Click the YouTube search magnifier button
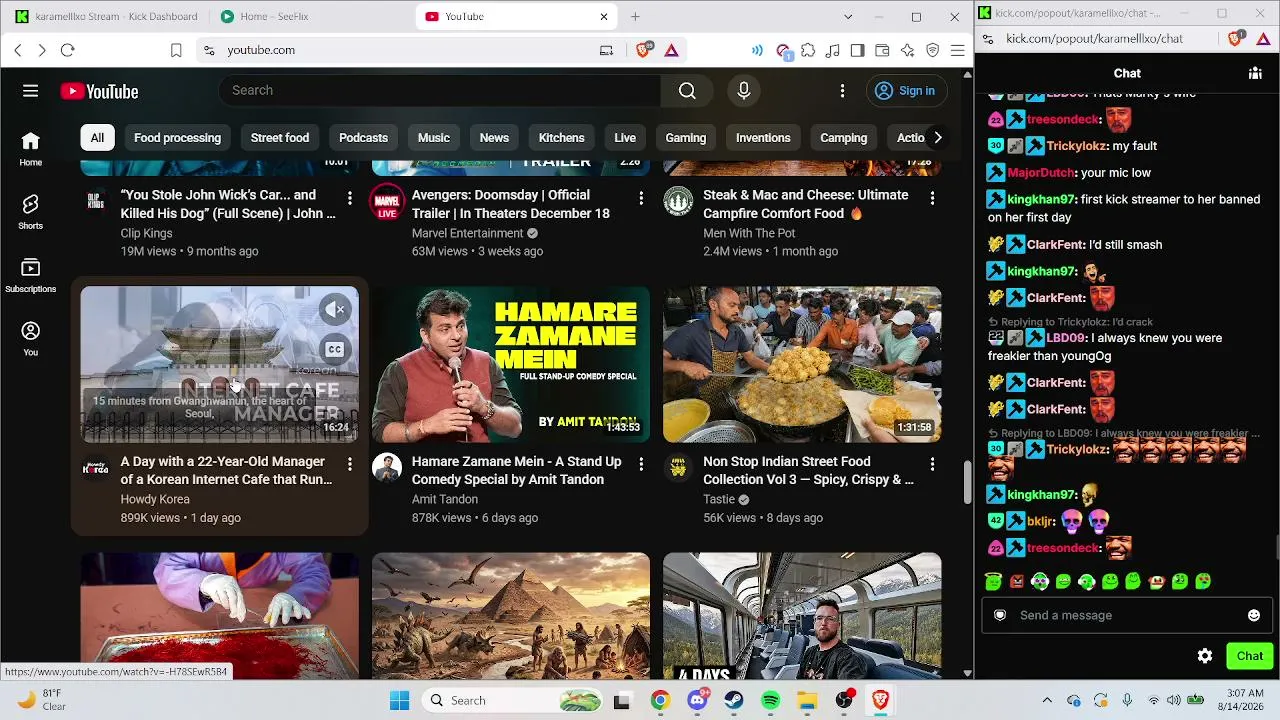The width and height of the screenshot is (1280, 720). [687, 91]
